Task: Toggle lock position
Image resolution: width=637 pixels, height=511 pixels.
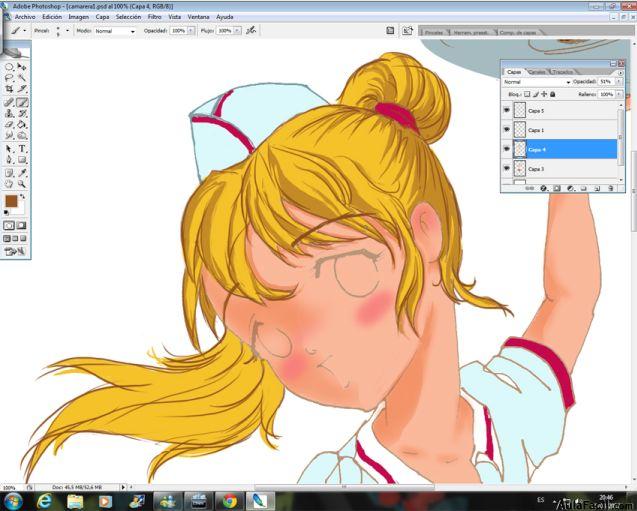Action: point(544,94)
